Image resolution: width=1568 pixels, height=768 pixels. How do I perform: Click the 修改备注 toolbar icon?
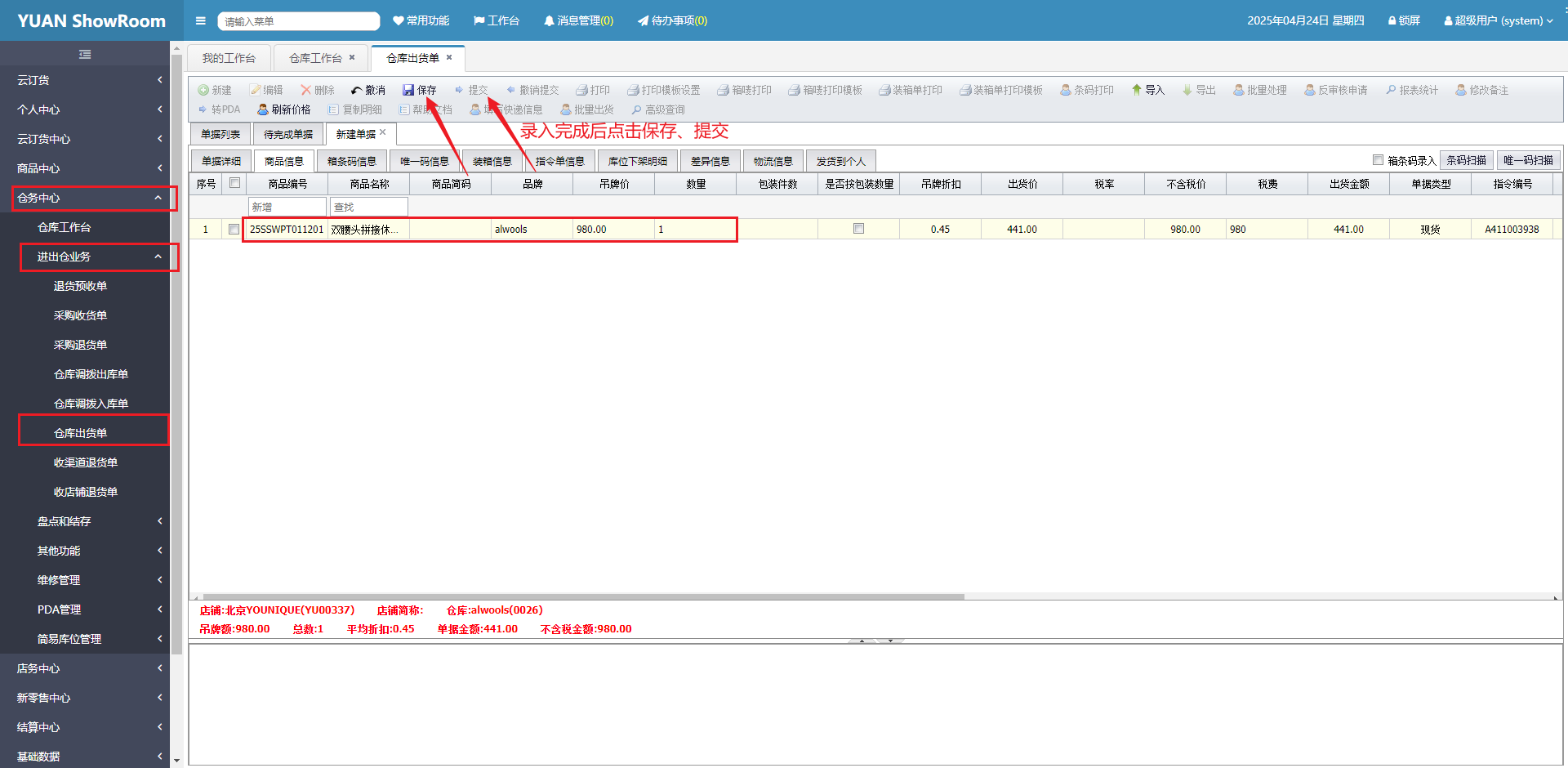[1461, 90]
